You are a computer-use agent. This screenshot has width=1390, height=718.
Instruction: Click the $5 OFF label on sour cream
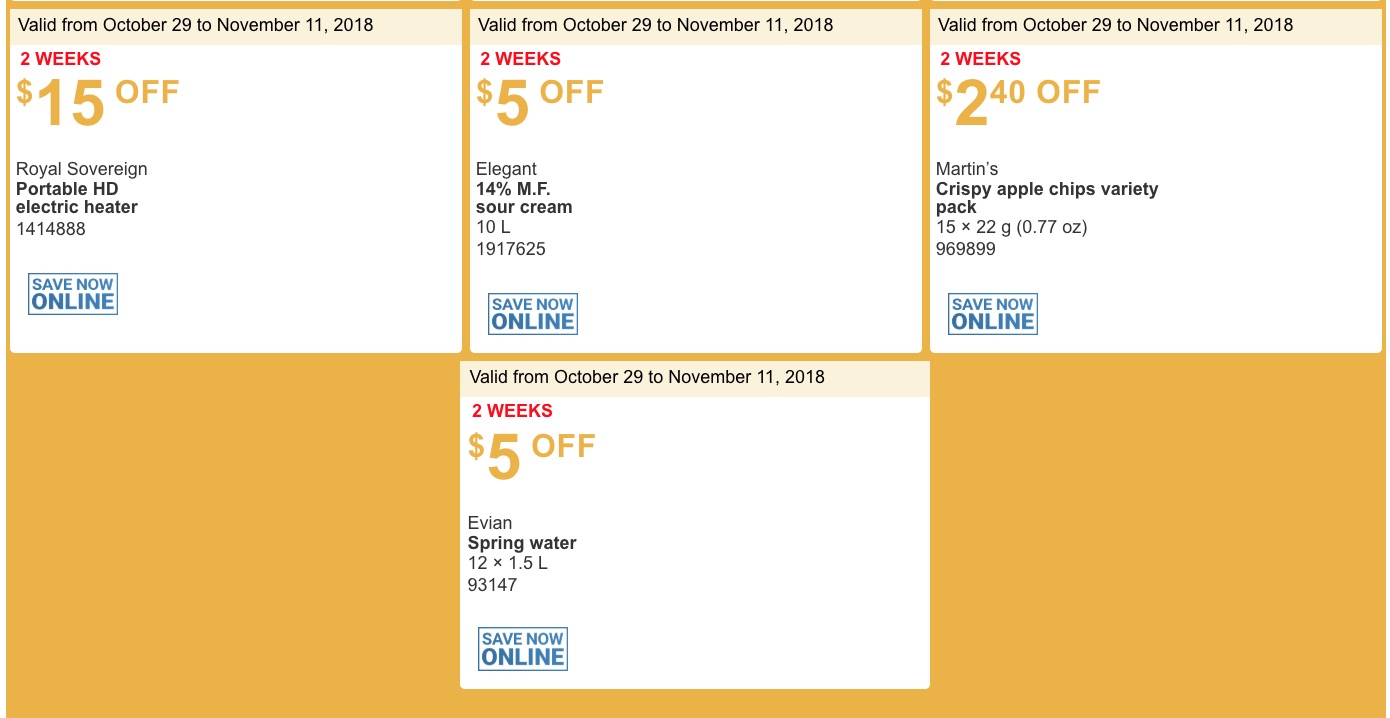(x=540, y=103)
